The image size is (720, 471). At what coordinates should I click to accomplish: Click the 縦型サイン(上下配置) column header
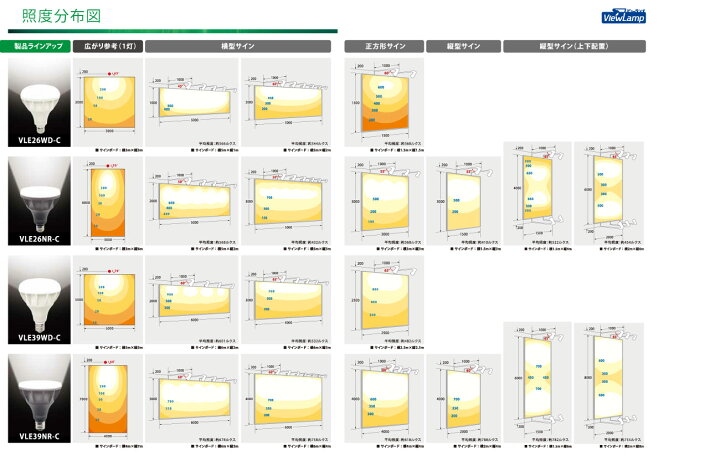[574, 46]
